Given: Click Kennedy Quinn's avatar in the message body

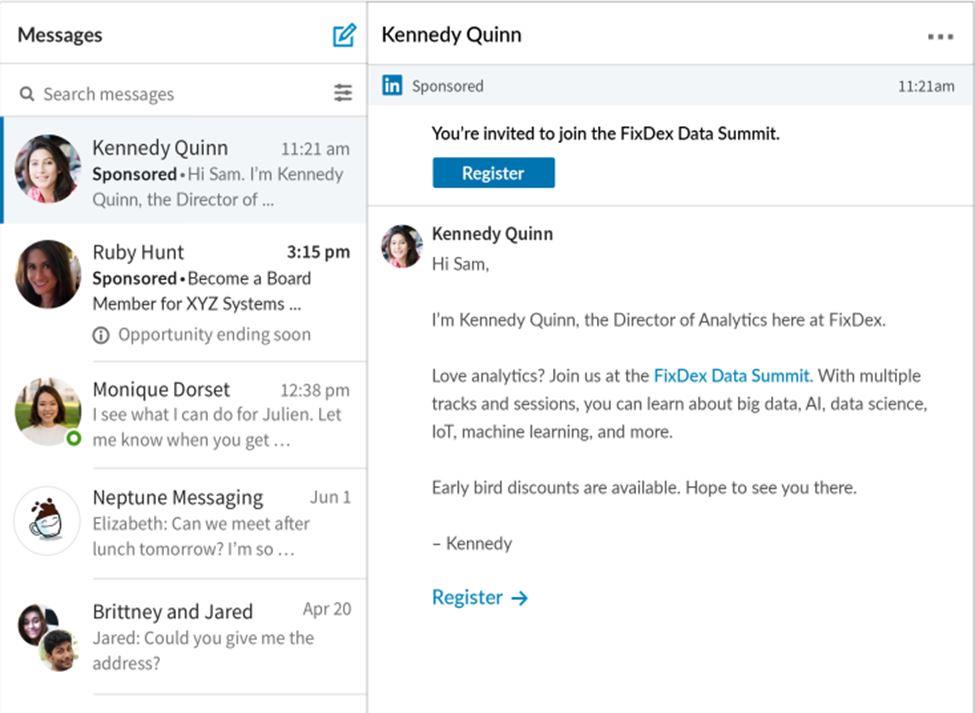Looking at the screenshot, I should click(402, 246).
